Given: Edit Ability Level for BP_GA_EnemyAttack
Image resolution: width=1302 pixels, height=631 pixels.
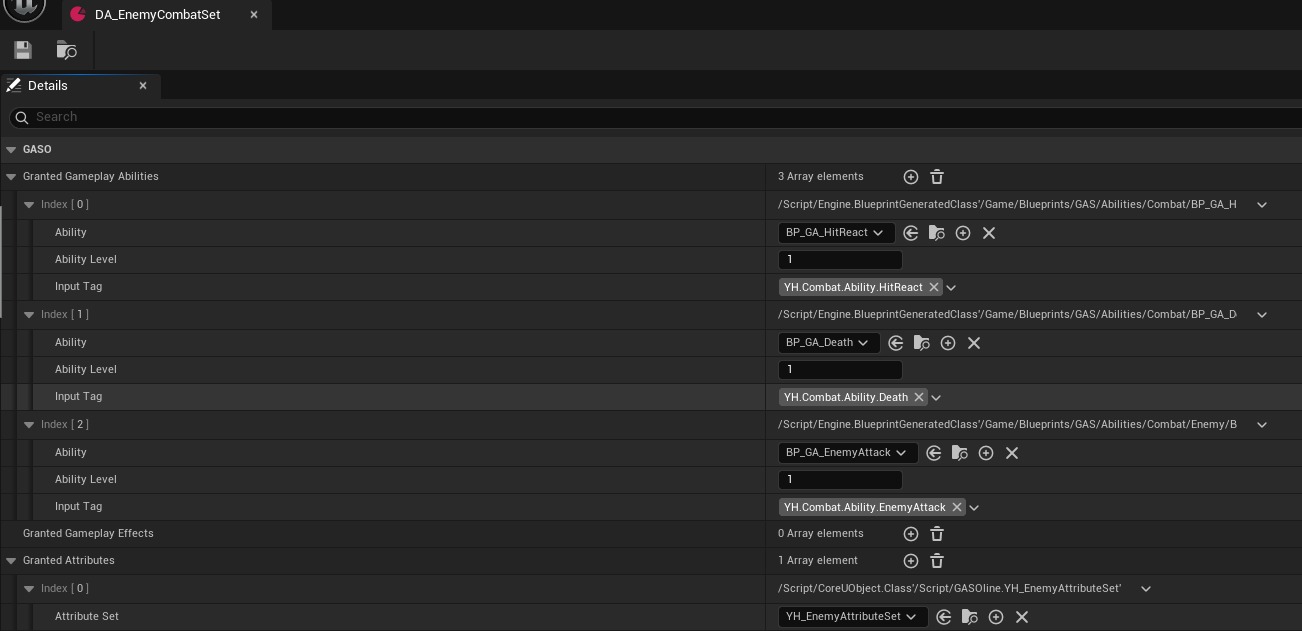Looking at the screenshot, I should (840, 480).
